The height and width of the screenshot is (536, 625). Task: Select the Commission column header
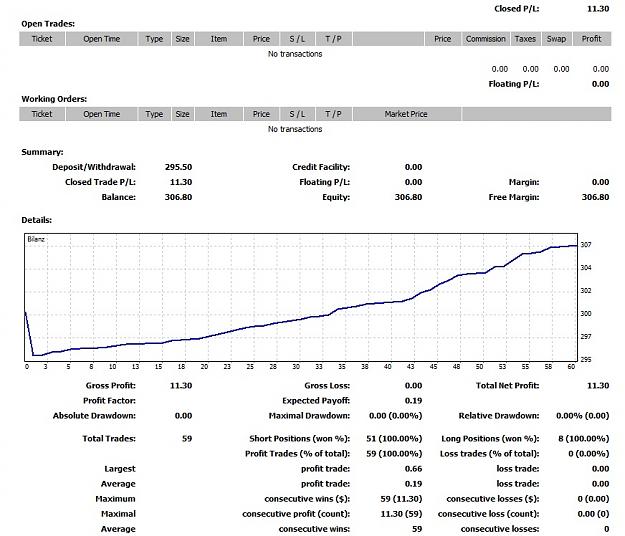(x=485, y=39)
